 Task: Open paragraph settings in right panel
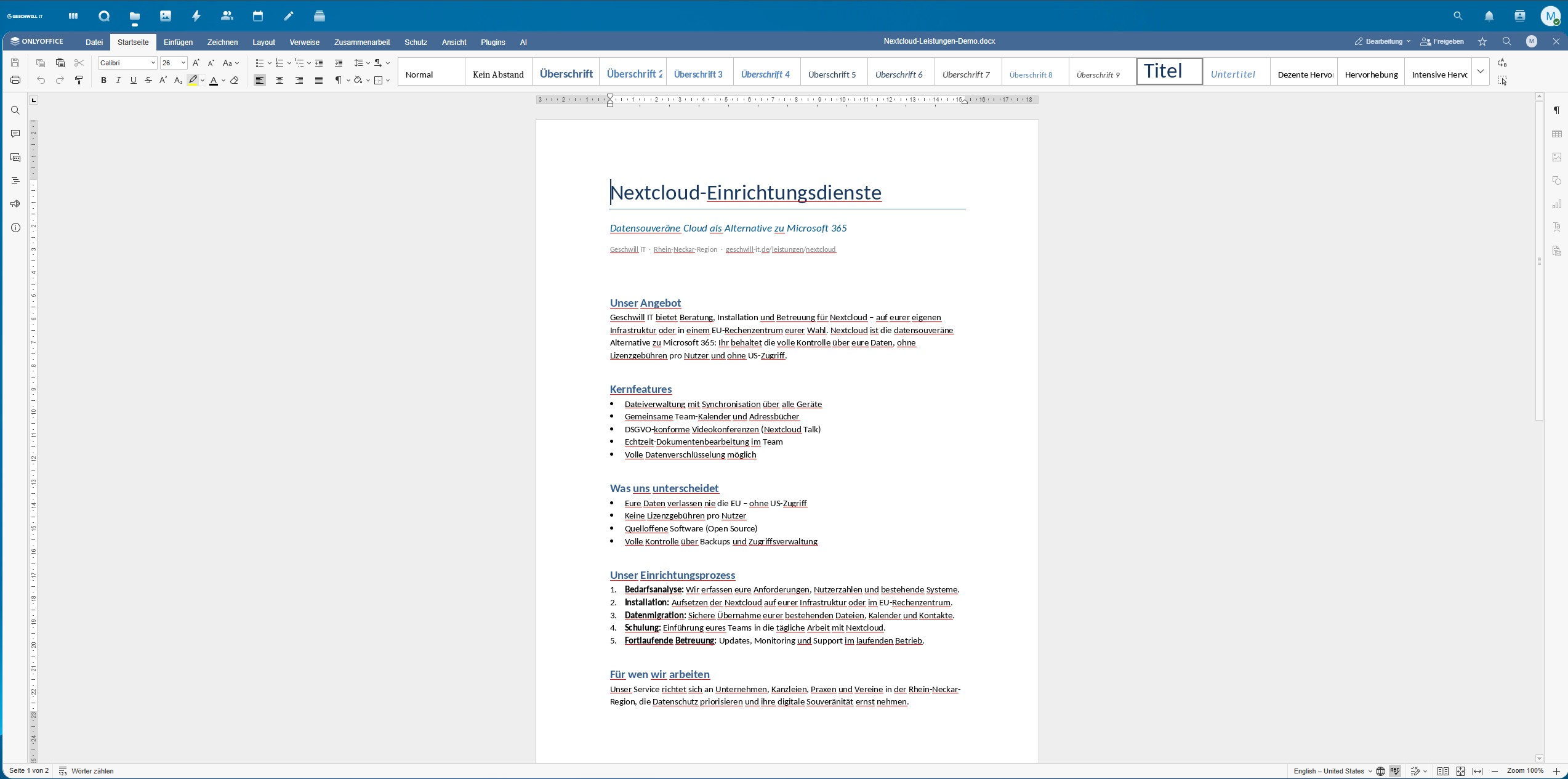[x=1556, y=110]
